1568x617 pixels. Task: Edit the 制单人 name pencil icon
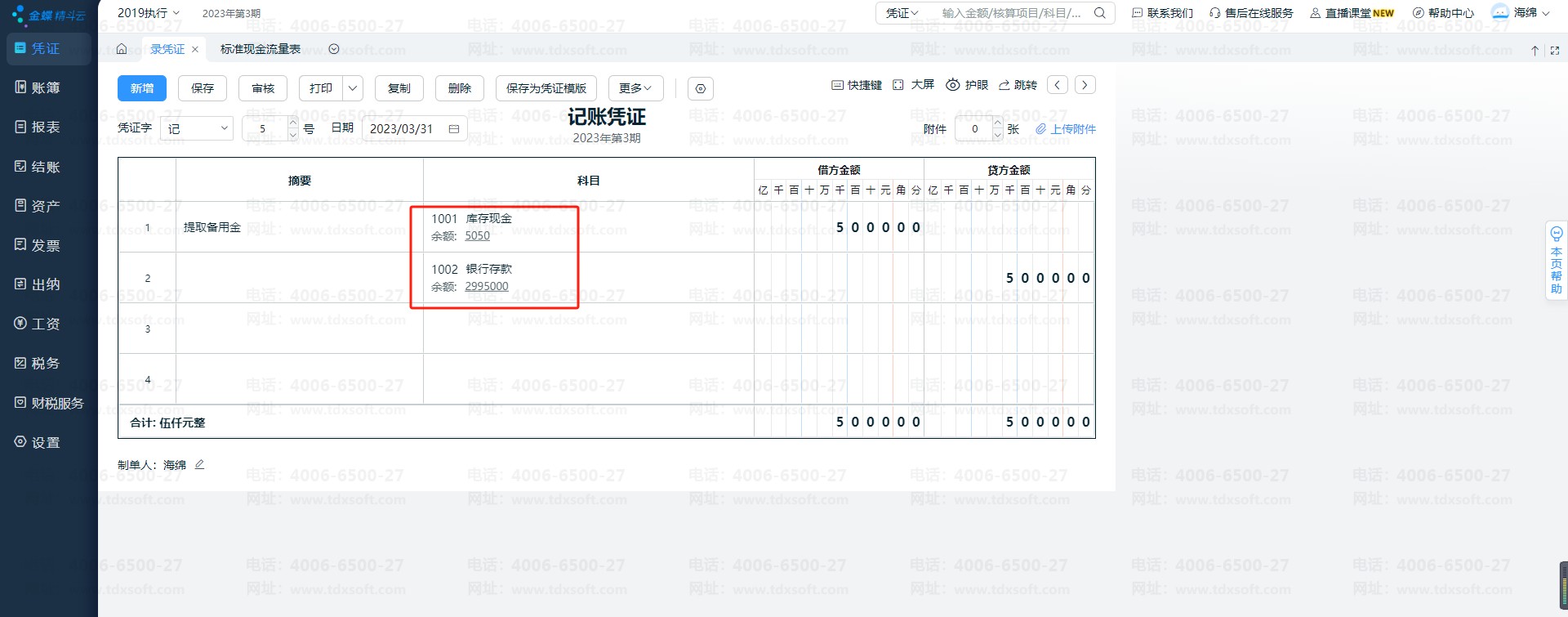pos(199,465)
